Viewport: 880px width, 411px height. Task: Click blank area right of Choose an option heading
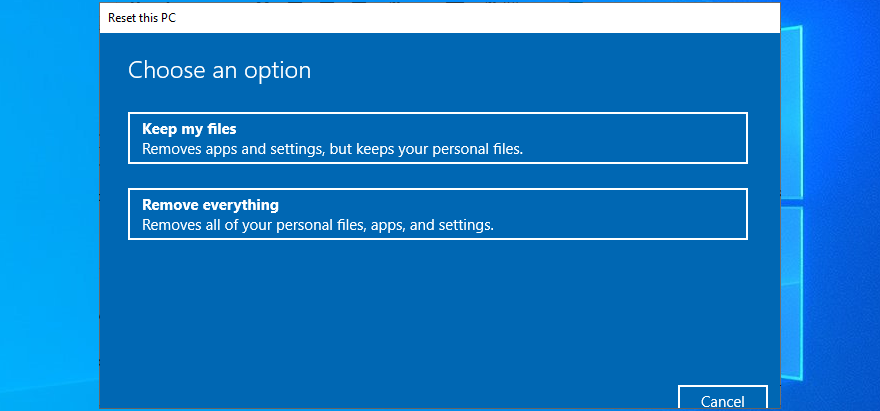point(550,71)
